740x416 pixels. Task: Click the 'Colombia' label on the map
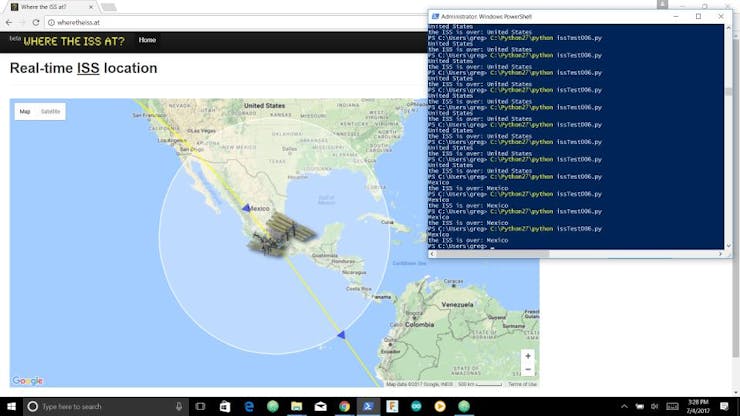(419, 324)
